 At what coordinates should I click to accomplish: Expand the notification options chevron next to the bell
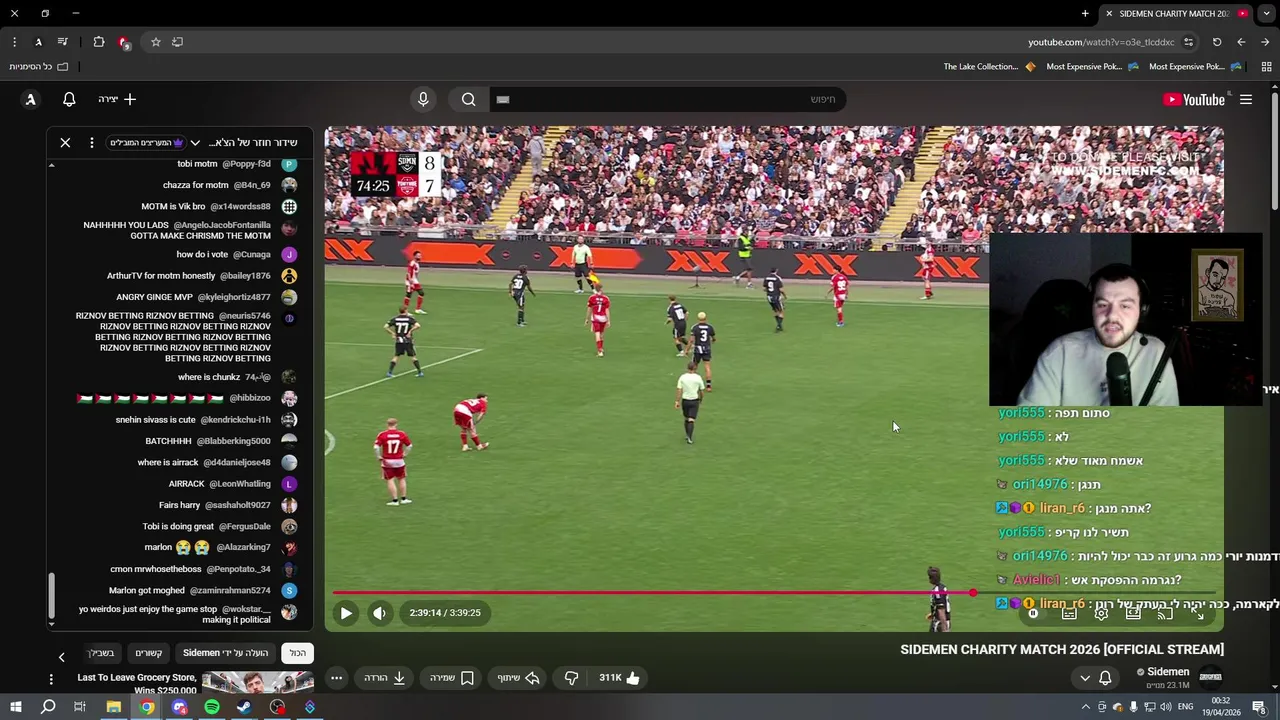tap(1084, 678)
